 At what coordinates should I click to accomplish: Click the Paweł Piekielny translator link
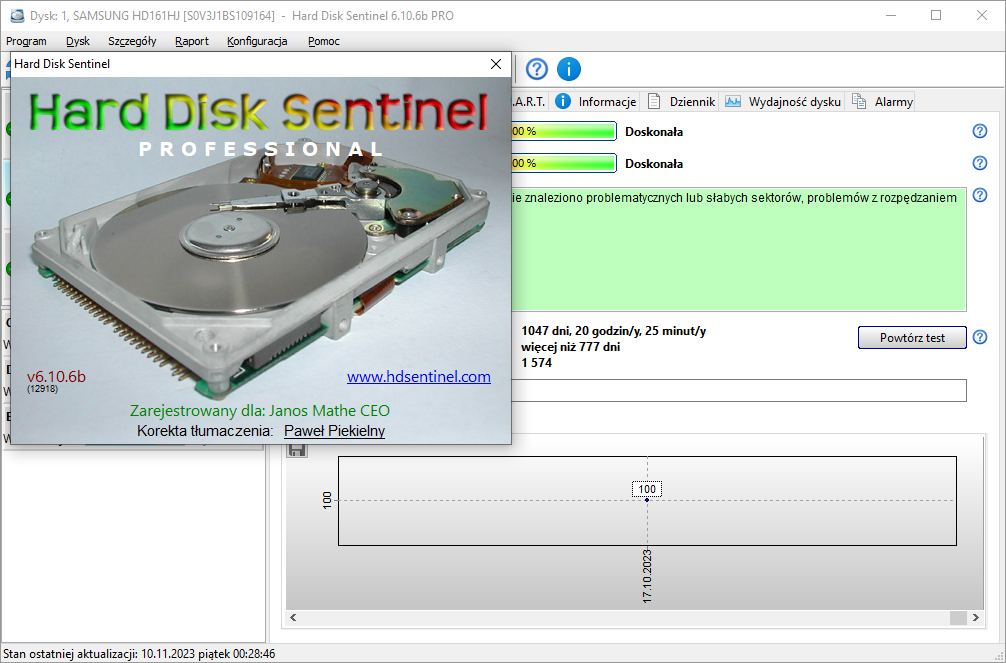coord(334,431)
